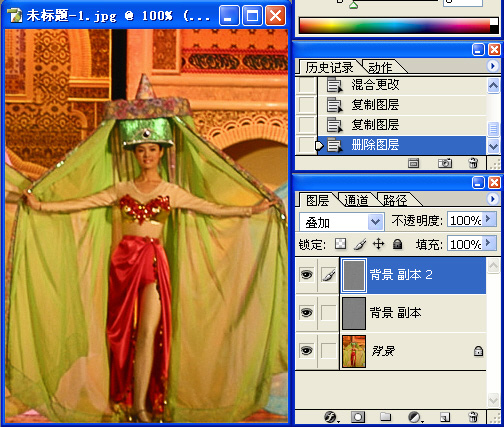Lock position move icon
Image resolution: width=504 pixels, height=427 pixels.
pyautogui.click(x=378, y=244)
